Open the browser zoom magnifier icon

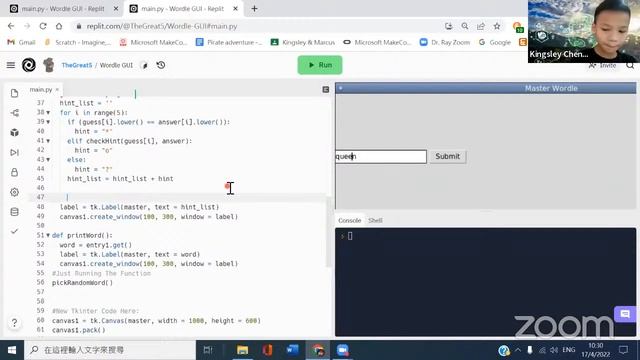pos(464,26)
